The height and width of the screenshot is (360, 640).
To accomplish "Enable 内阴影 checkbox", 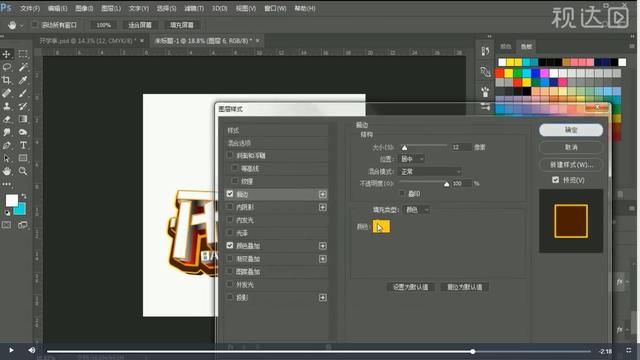I will pos(230,207).
